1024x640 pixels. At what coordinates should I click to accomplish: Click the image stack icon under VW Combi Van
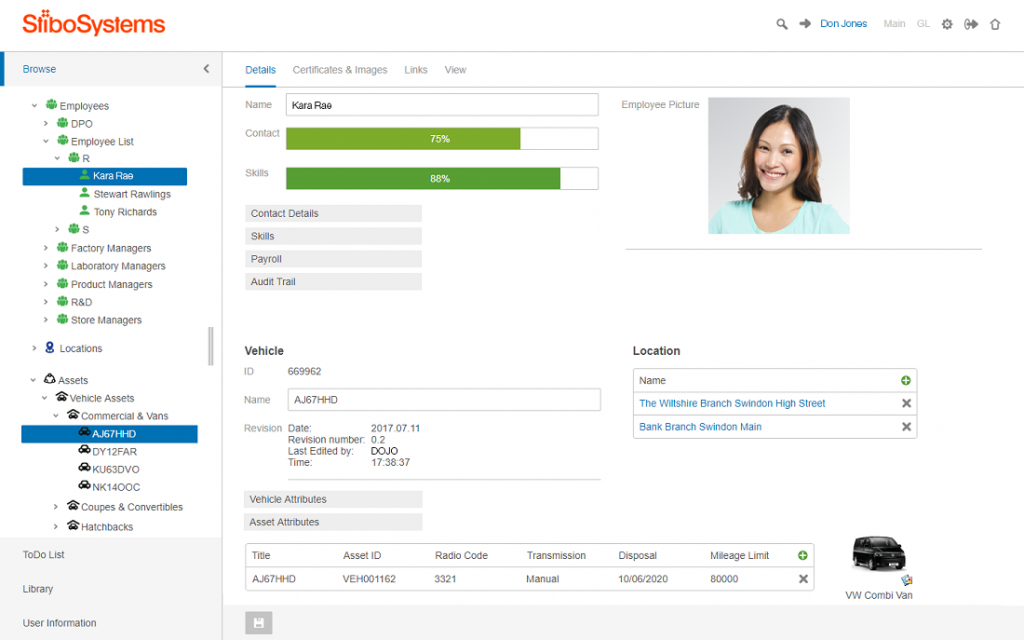click(907, 579)
